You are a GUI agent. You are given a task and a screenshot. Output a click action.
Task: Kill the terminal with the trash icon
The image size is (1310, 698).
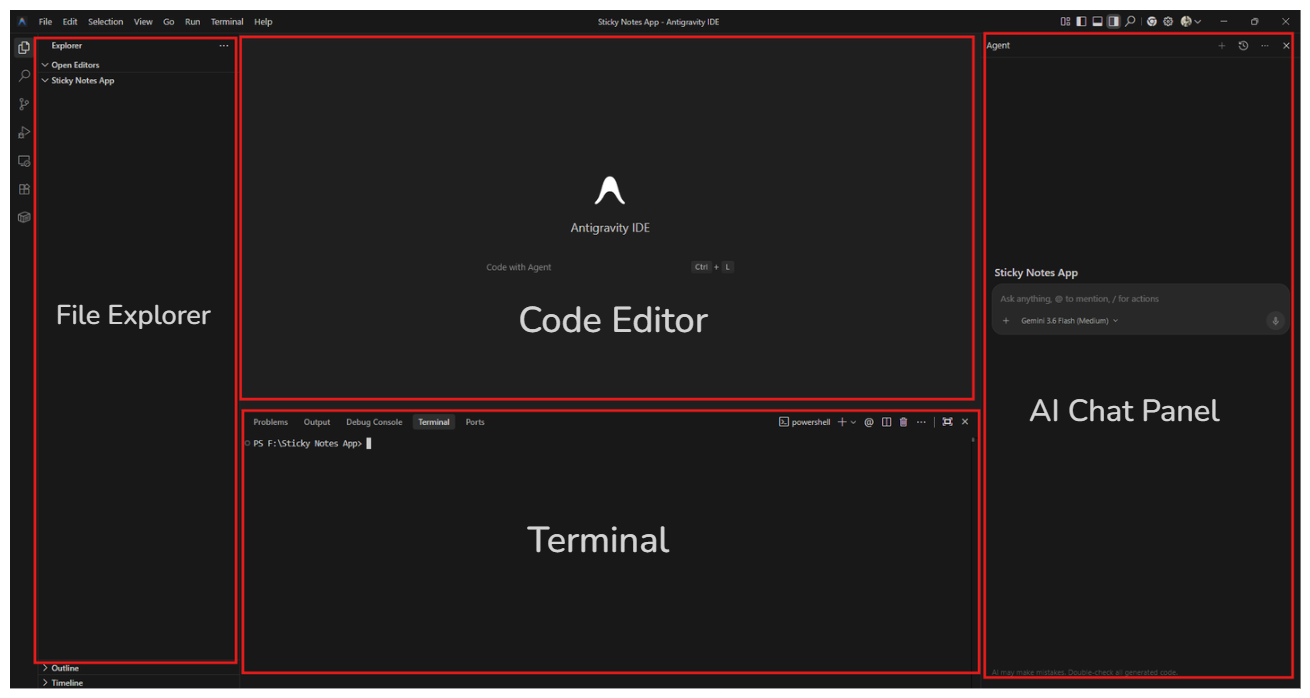903,422
